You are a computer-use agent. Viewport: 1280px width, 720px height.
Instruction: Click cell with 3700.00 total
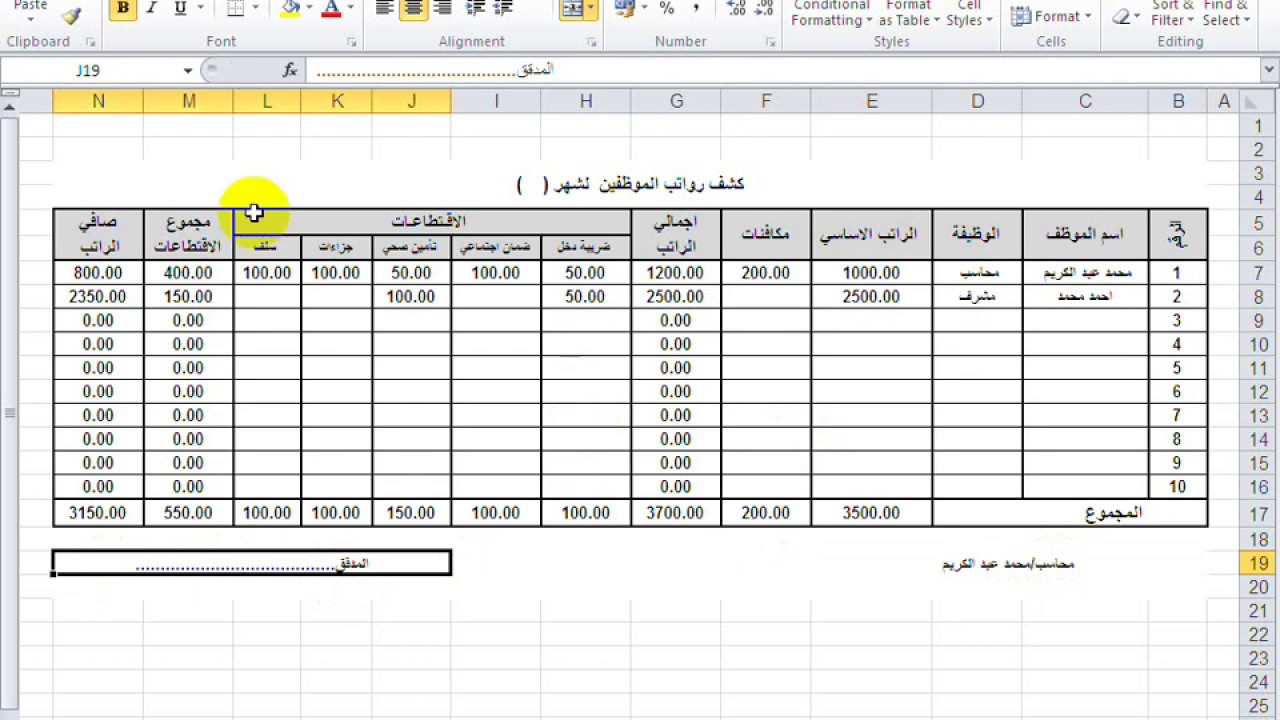pyautogui.click(x=676, y=513)
